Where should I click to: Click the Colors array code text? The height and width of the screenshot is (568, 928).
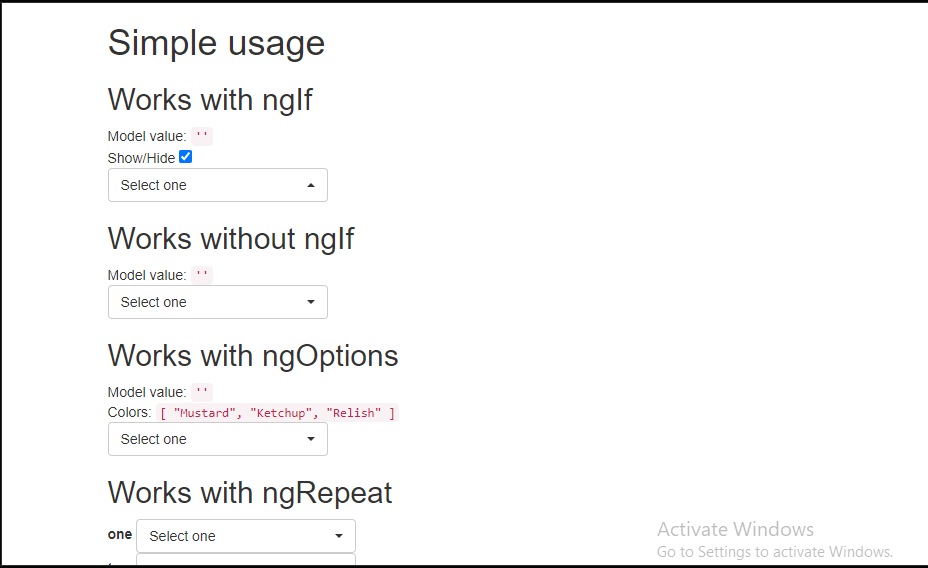(x=278, y=412)
